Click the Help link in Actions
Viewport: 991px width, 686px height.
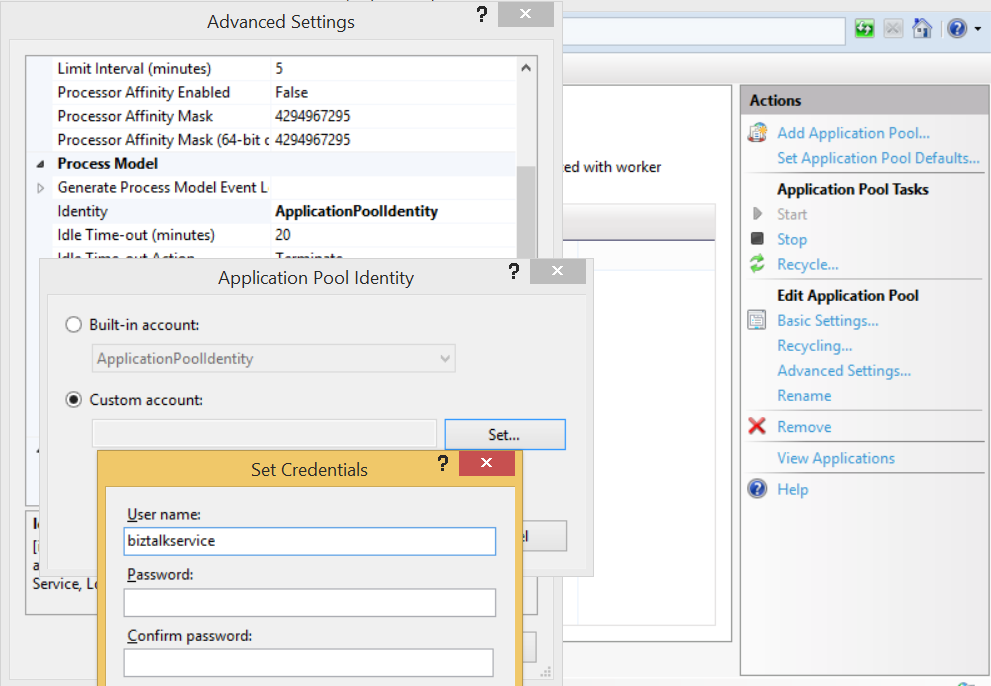(793, 489)
